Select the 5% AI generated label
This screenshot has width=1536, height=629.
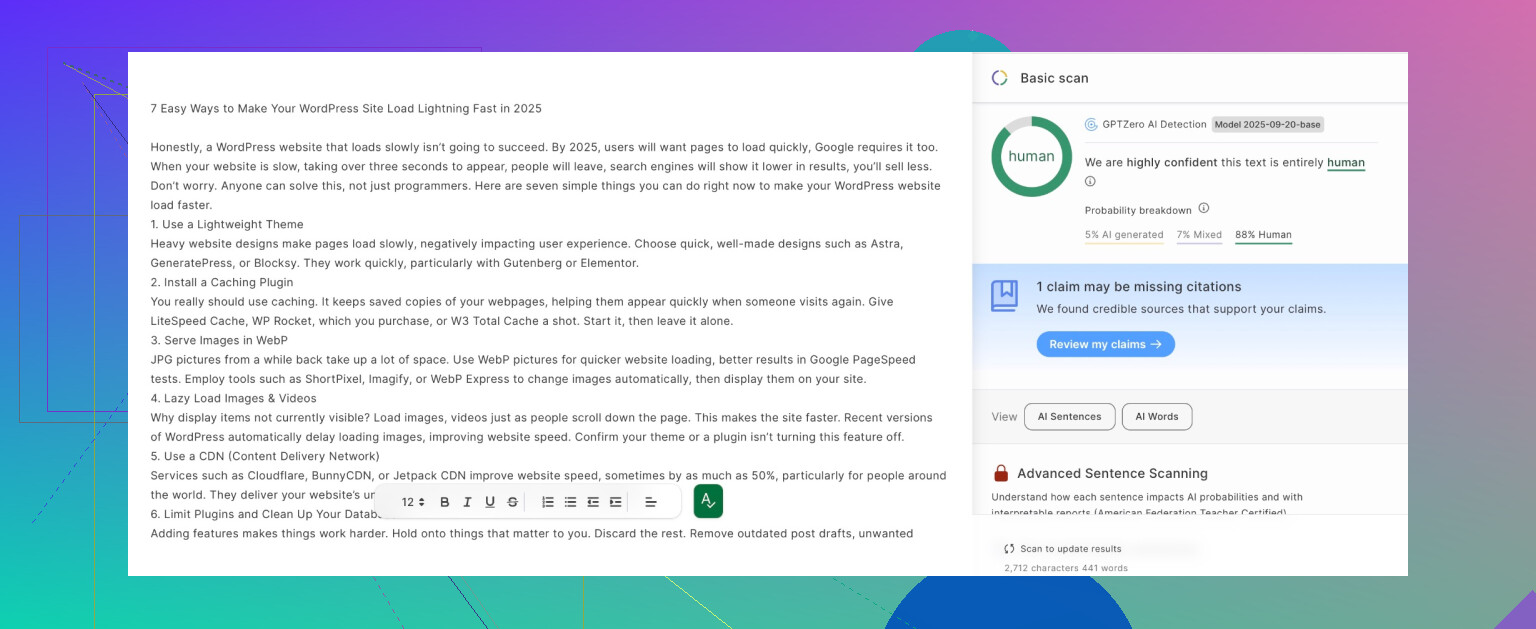click(1123, 235)
